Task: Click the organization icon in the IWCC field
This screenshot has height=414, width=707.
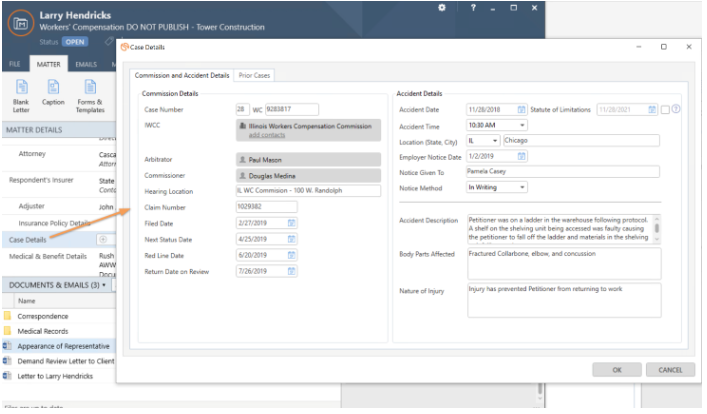Action: coord(243,126)
